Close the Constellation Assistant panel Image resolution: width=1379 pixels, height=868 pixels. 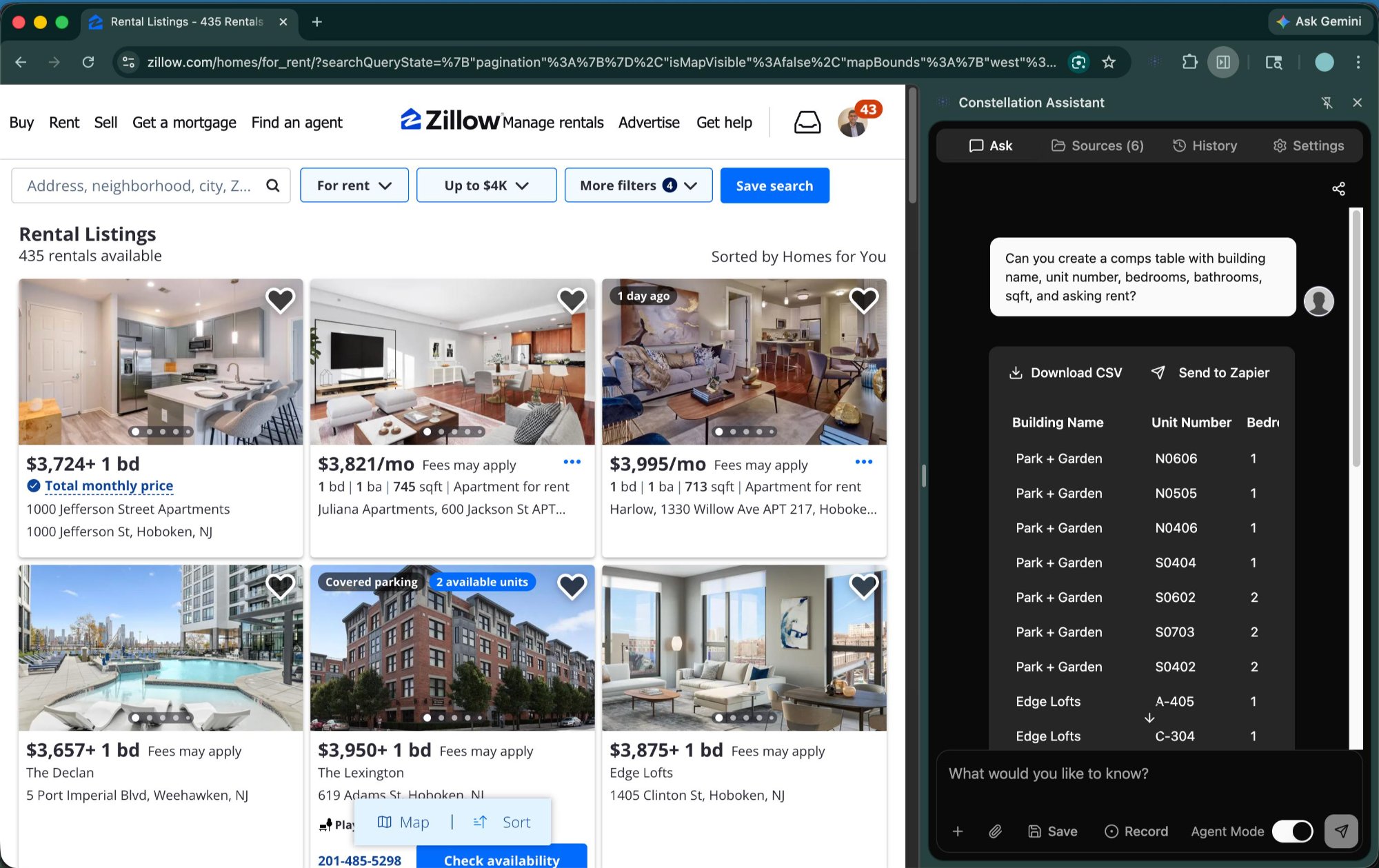(x=1357, y=103)
